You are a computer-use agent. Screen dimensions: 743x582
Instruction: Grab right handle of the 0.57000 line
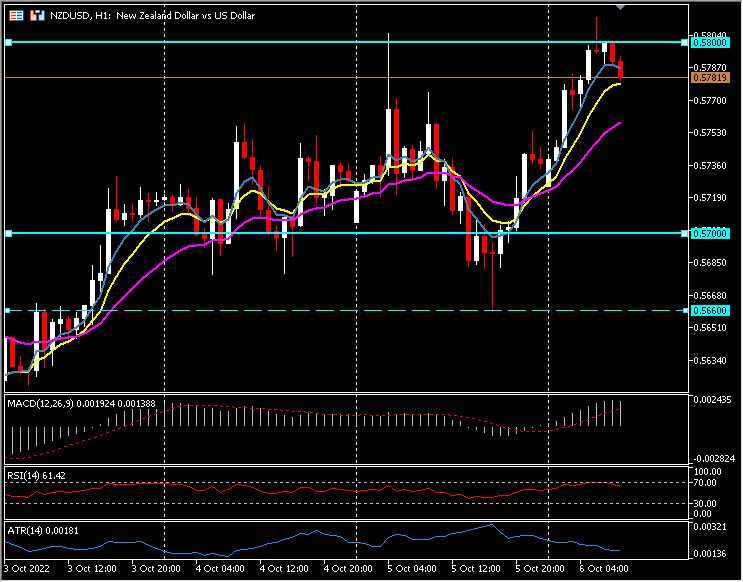[x=685, y=233]
